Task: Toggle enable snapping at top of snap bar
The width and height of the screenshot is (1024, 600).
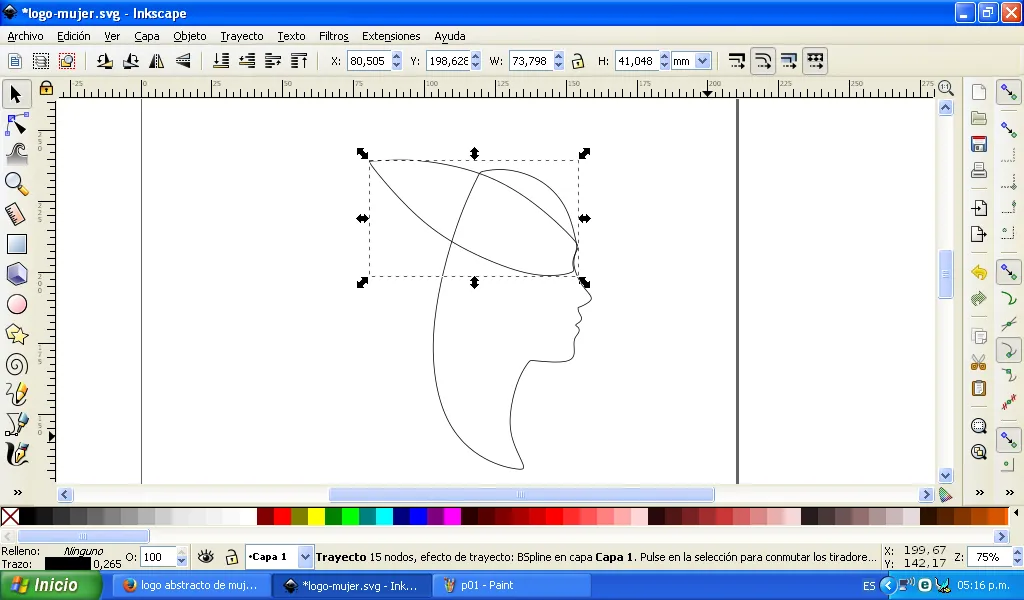Action: pyautogui.click(x=1009, y=93)
